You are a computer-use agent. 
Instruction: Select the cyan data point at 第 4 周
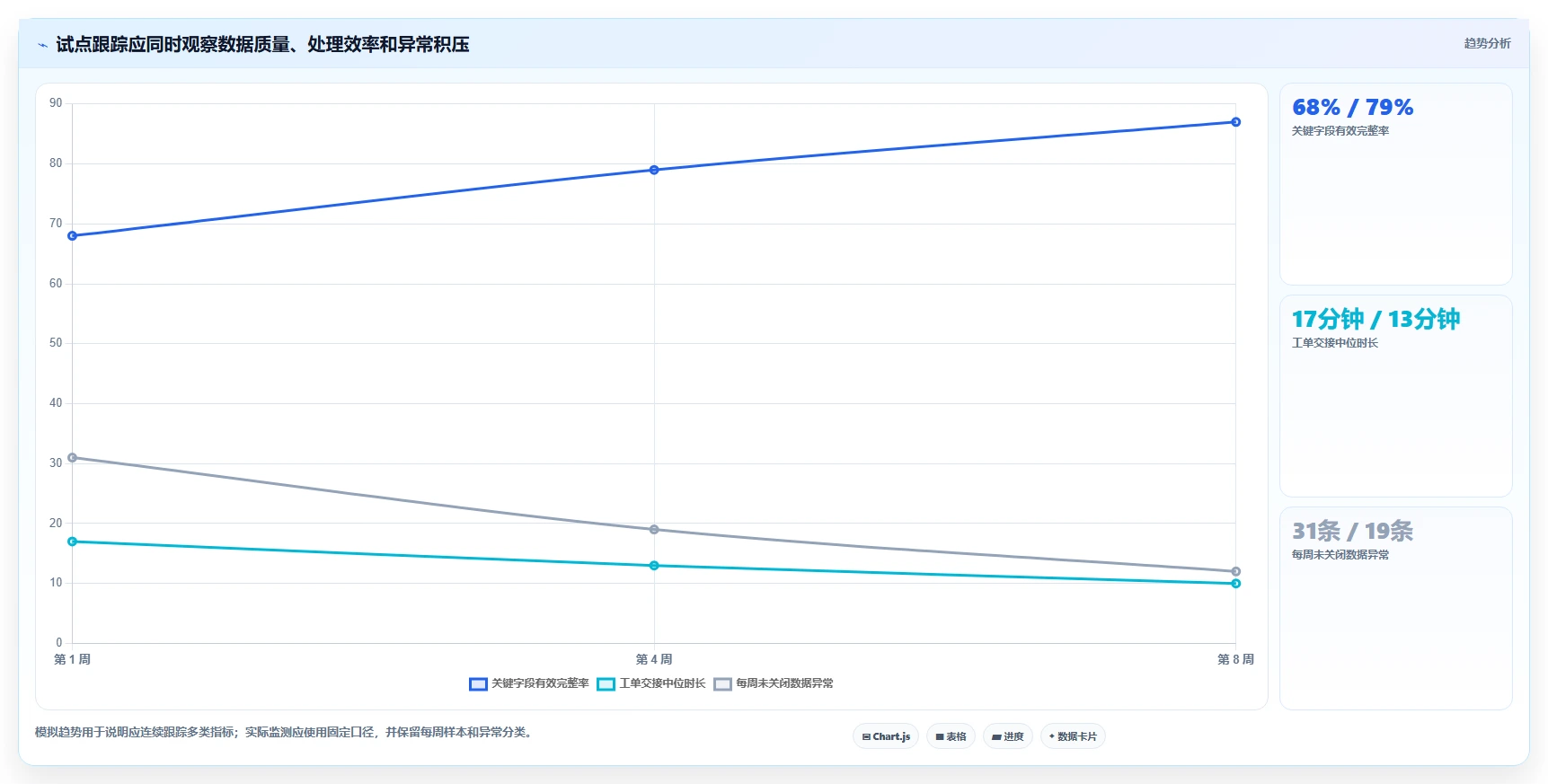pyautogui.click(x=654, y=566)
